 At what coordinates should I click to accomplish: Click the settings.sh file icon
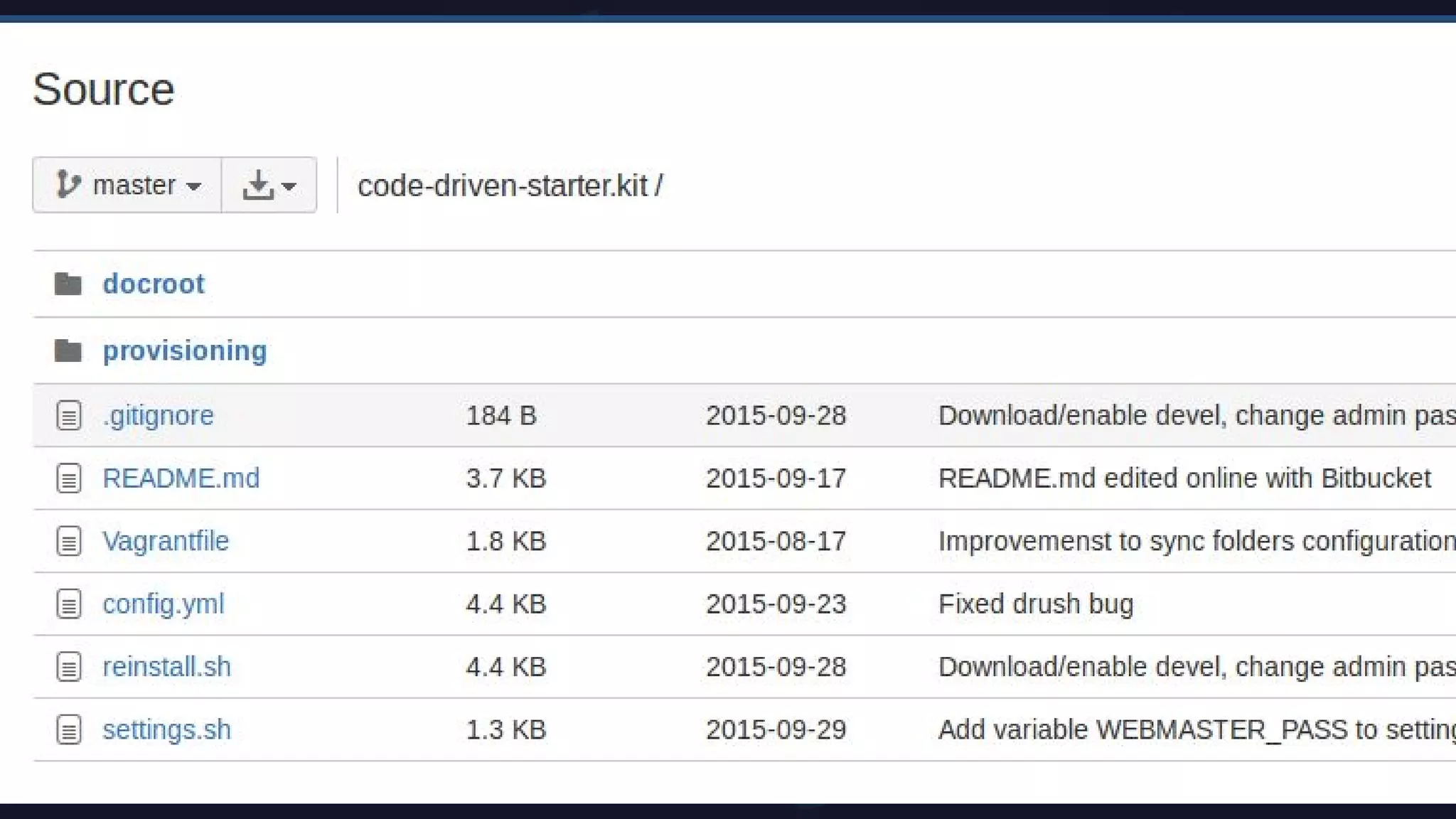click(69, 729)
